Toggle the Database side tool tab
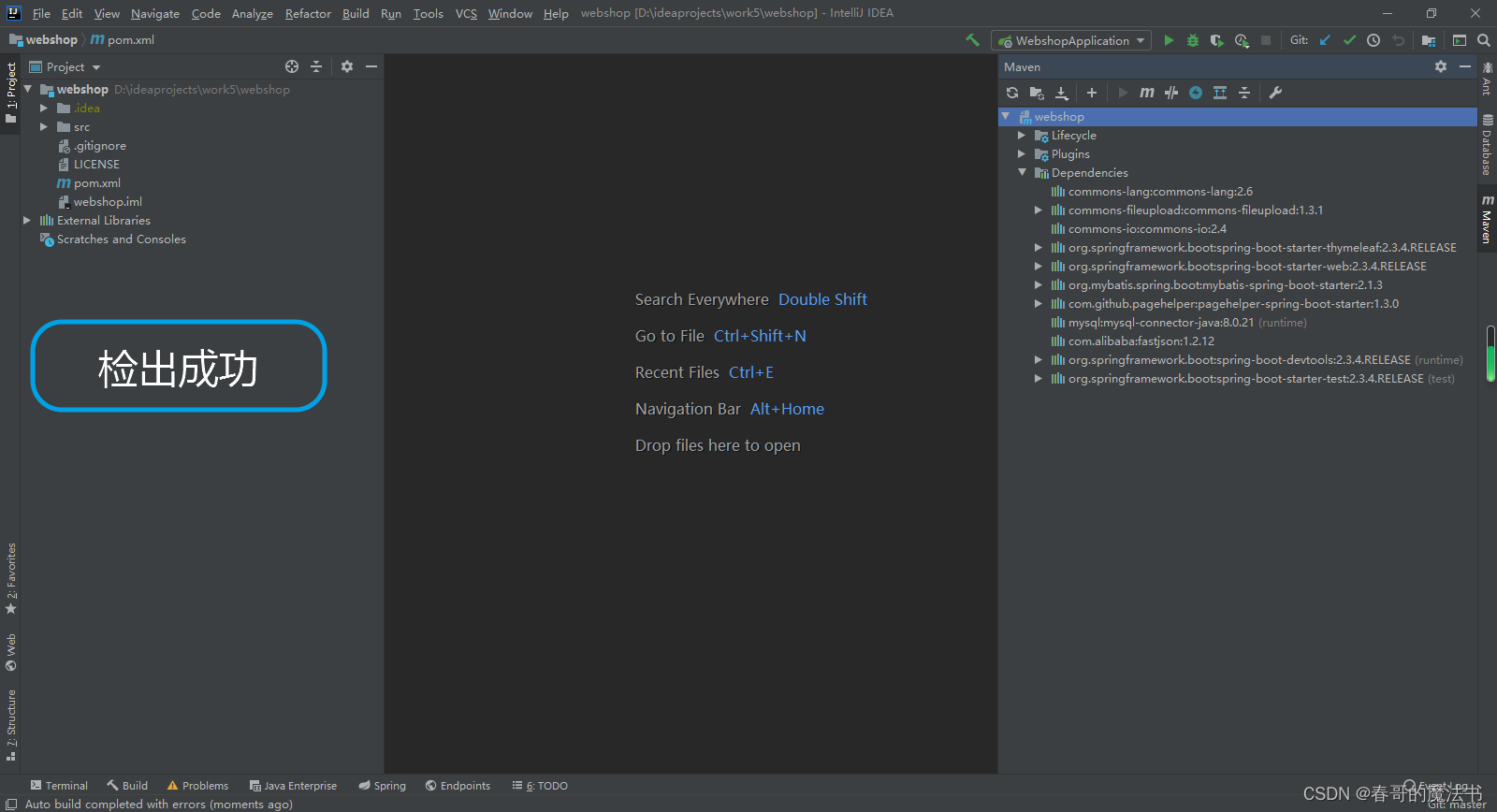Screen dimensions: 1497x812 coord(1487,146)
